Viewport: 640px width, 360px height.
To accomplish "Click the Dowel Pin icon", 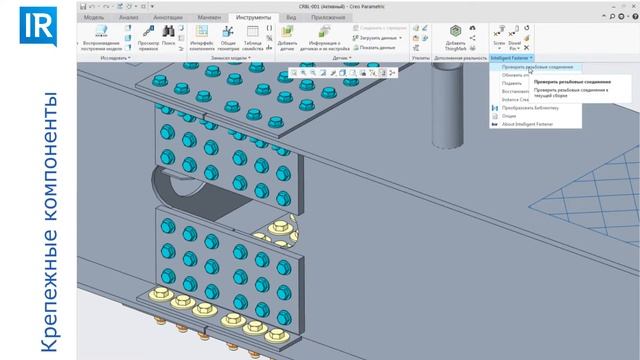I will (x=514, y=32).
